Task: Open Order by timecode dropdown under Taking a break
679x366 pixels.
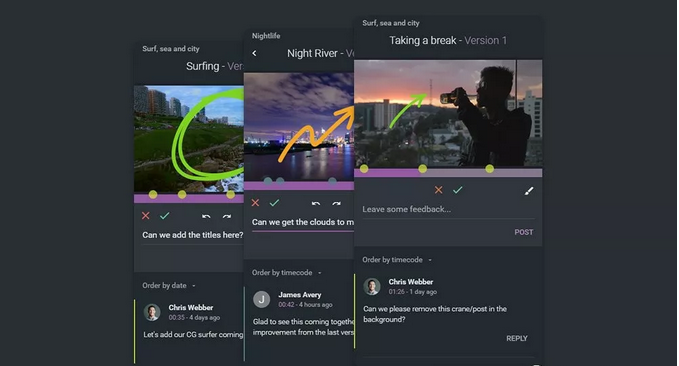Action: tap(397, 259)
